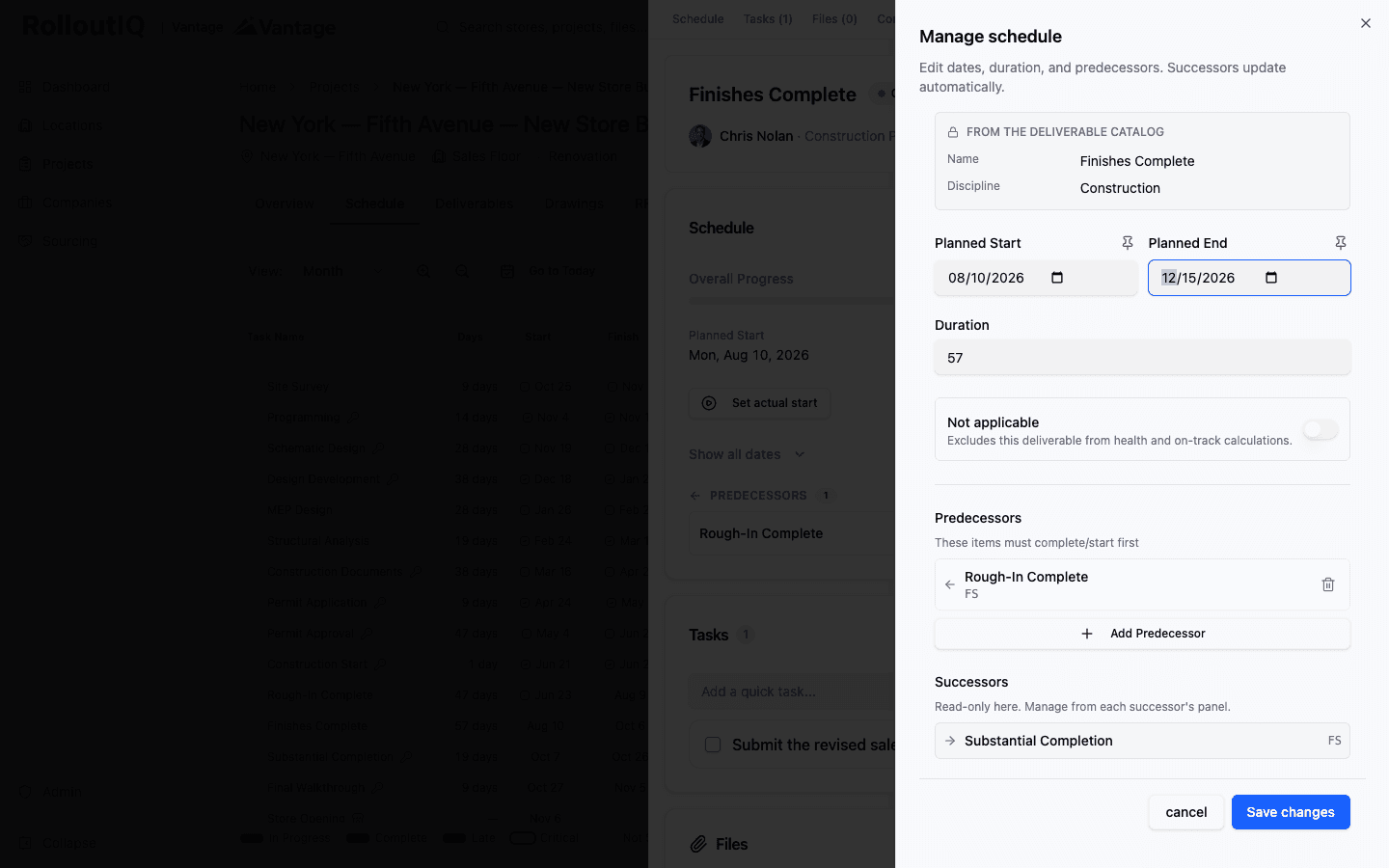Viewport: 1389px width, 868px height.
Task: Zoom in on the schedule timeline
Action: tap(423, 272)
